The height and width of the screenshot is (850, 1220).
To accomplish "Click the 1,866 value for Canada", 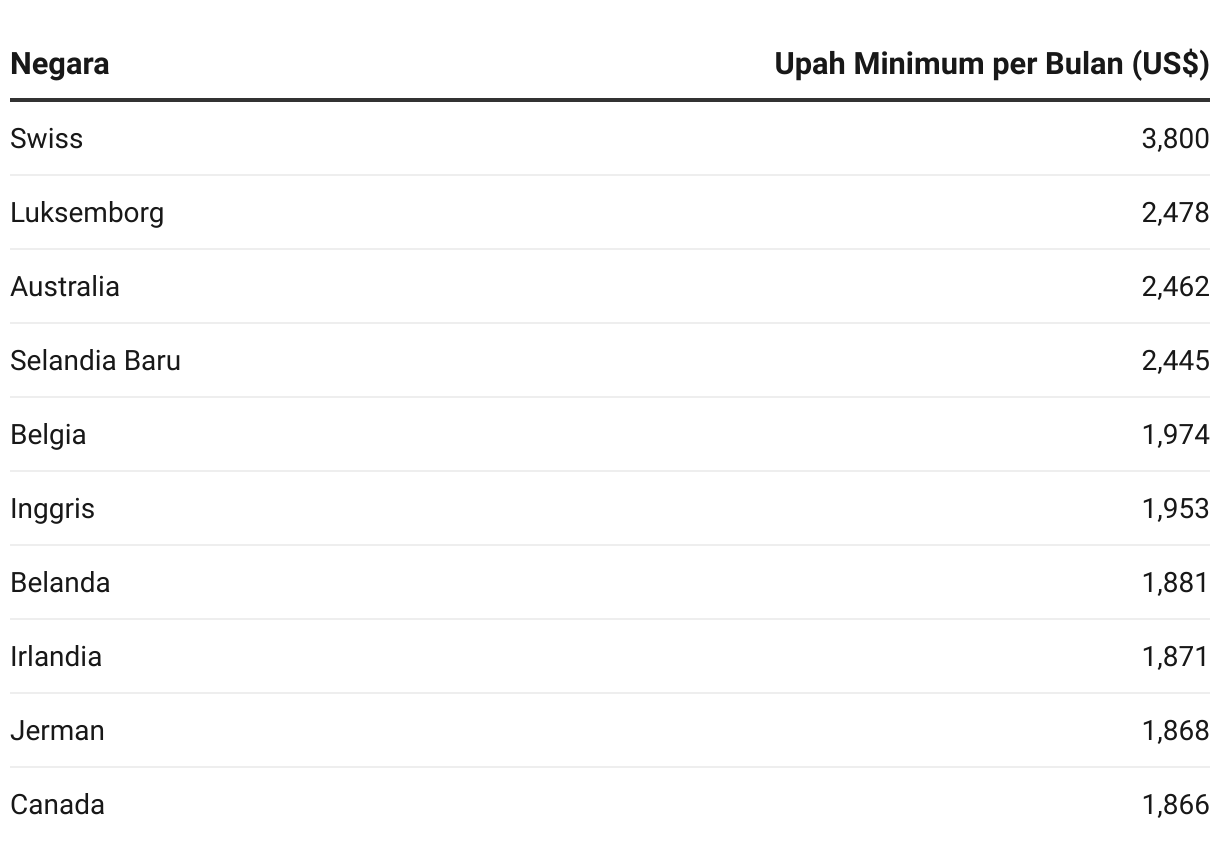I will point(1175,804).
